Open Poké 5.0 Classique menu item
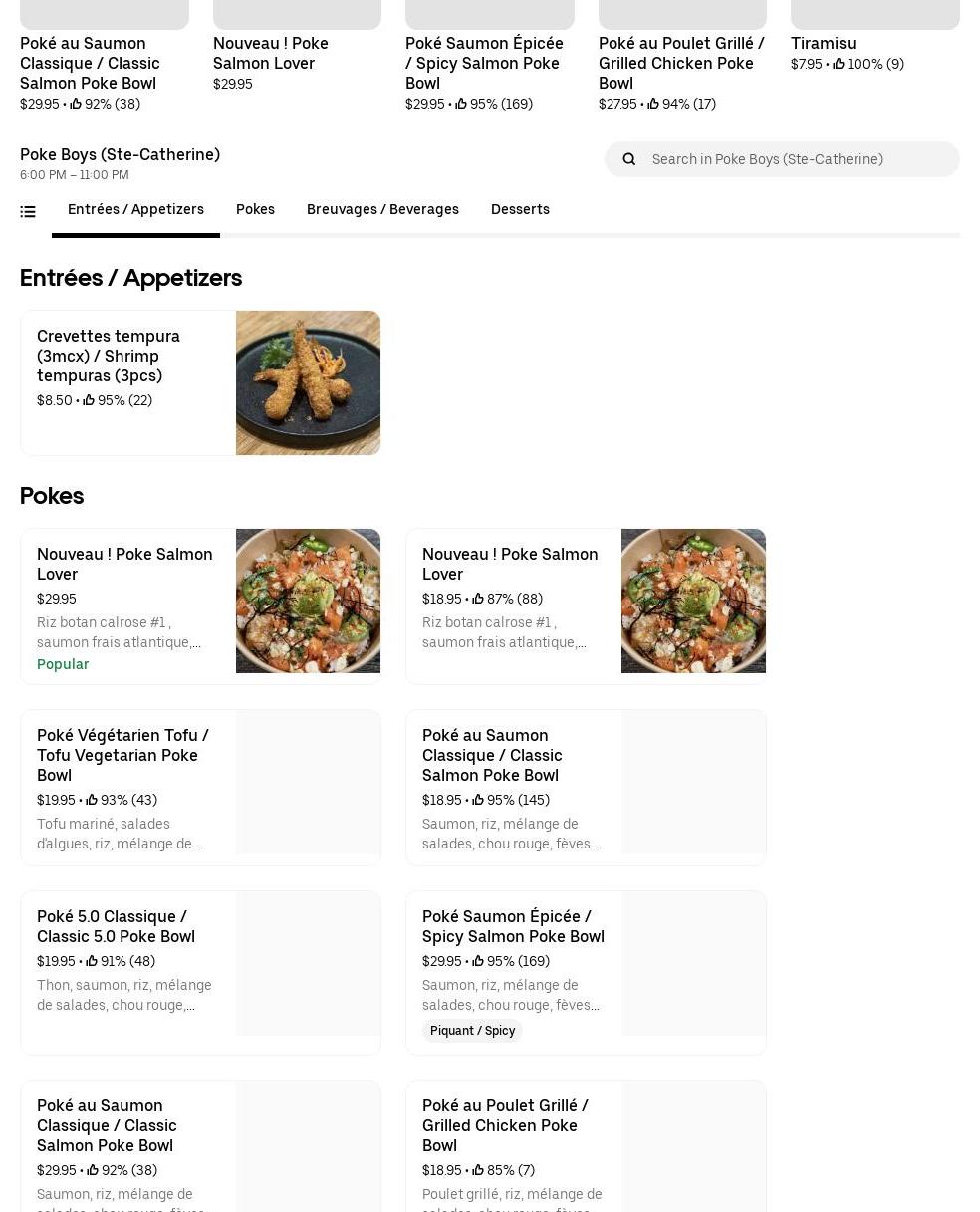This screenshot has height=1212, width=980. click(116, 926)
